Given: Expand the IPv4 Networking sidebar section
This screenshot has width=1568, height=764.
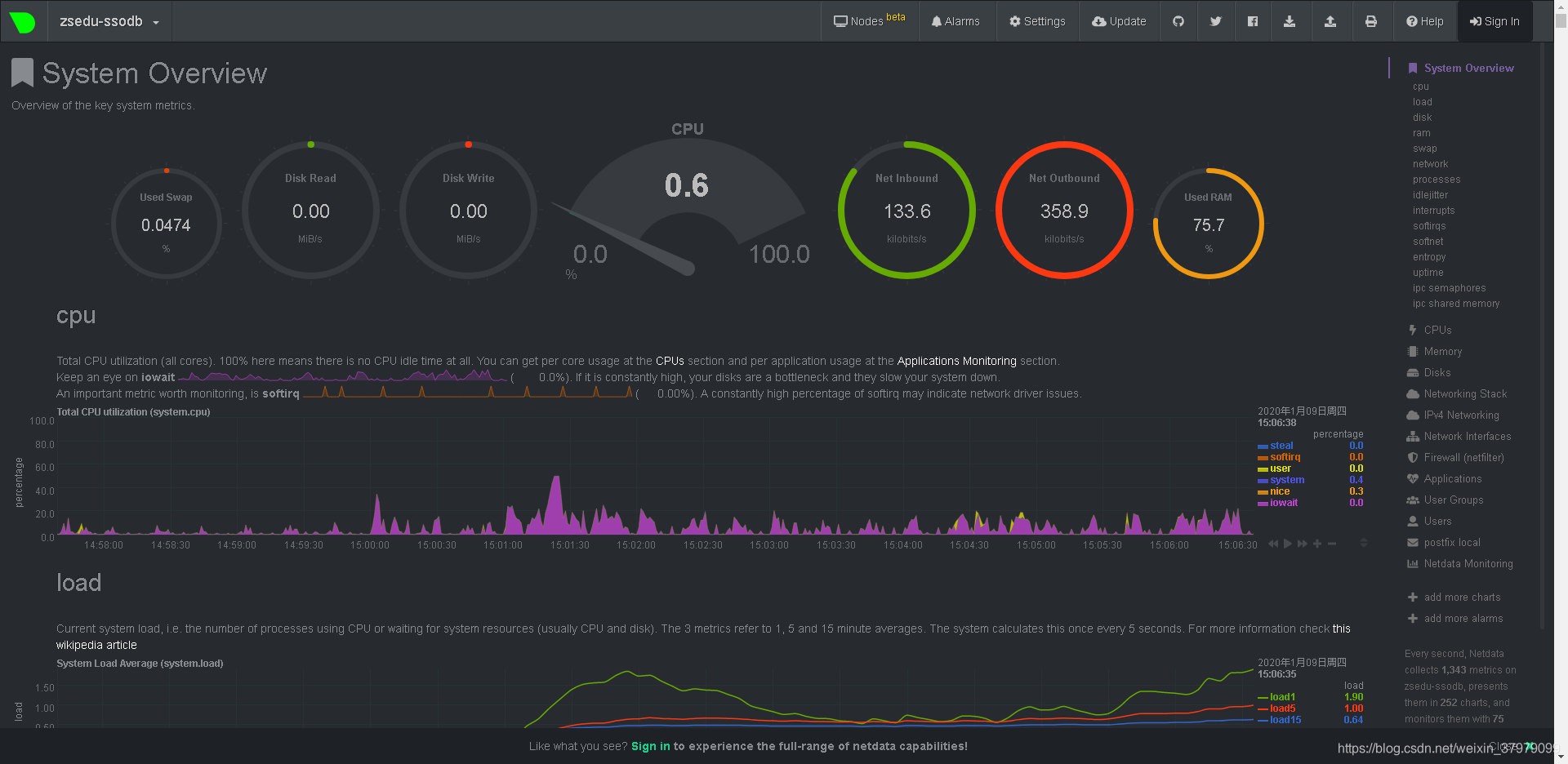Looking at the screenshot, I should point(1461,415).
